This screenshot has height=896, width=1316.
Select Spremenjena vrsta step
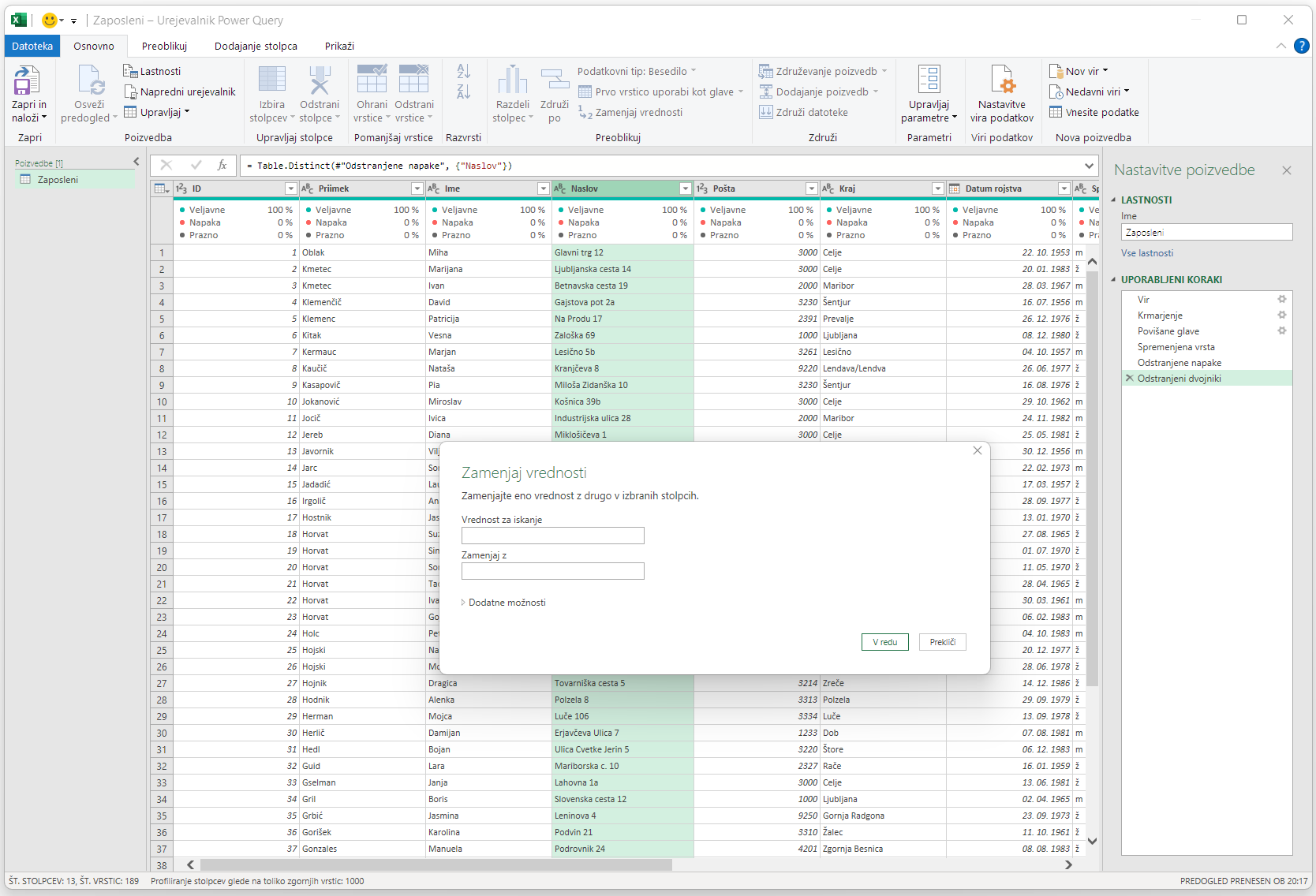[1176, 347]
